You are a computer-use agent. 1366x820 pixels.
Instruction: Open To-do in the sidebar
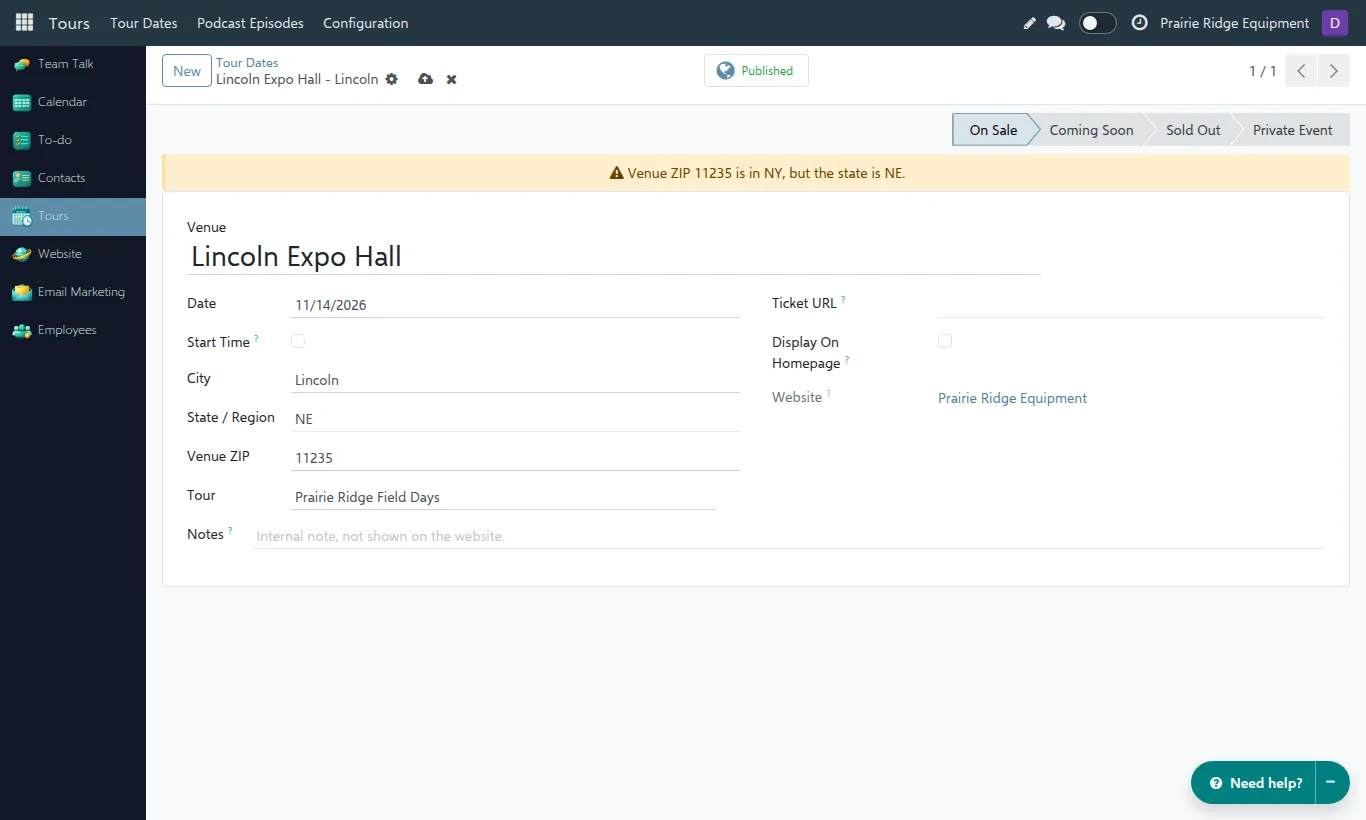[x=73, y=140]
